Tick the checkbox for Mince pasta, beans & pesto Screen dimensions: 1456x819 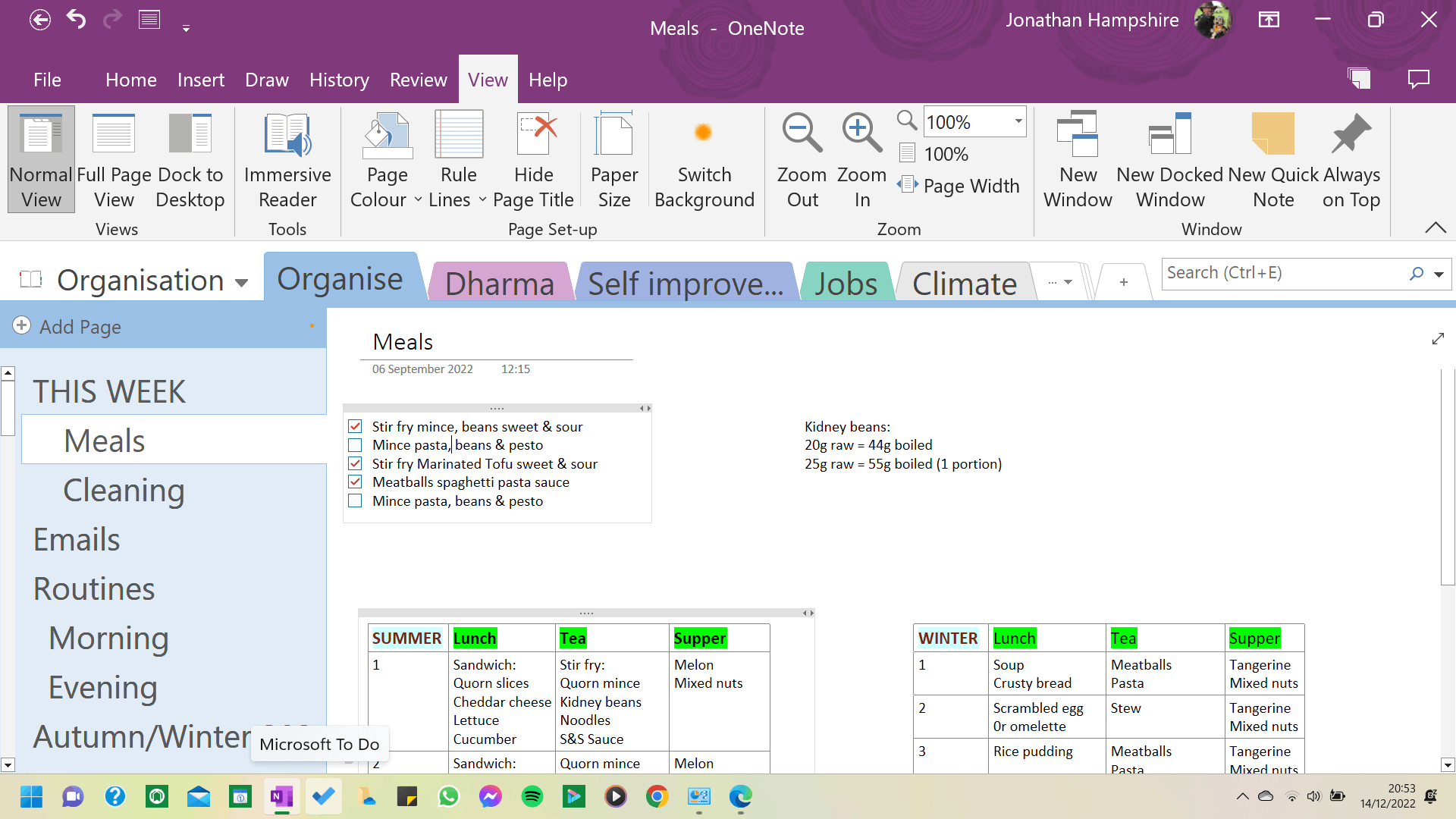(x=355, y=445)
